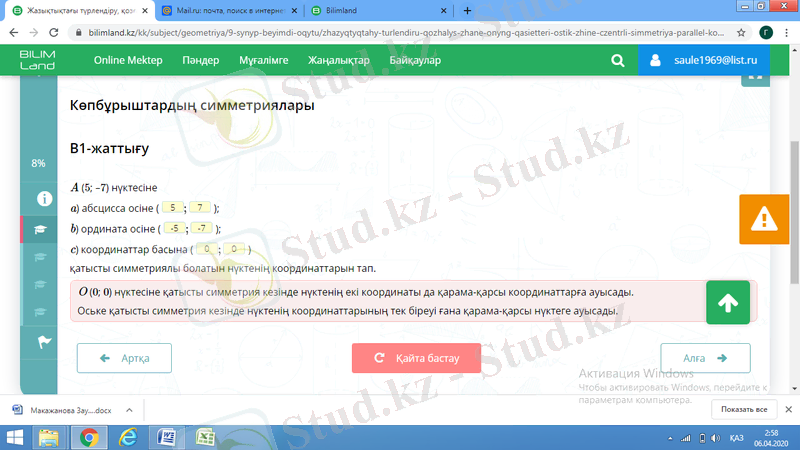
Task: Open Internet Explorer from taskbar
Action: [128, 438]
